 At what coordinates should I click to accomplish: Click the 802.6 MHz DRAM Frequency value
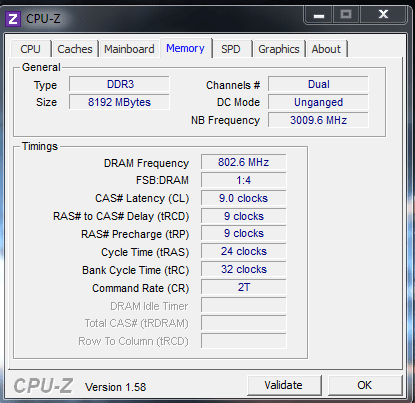pos(244,162)
